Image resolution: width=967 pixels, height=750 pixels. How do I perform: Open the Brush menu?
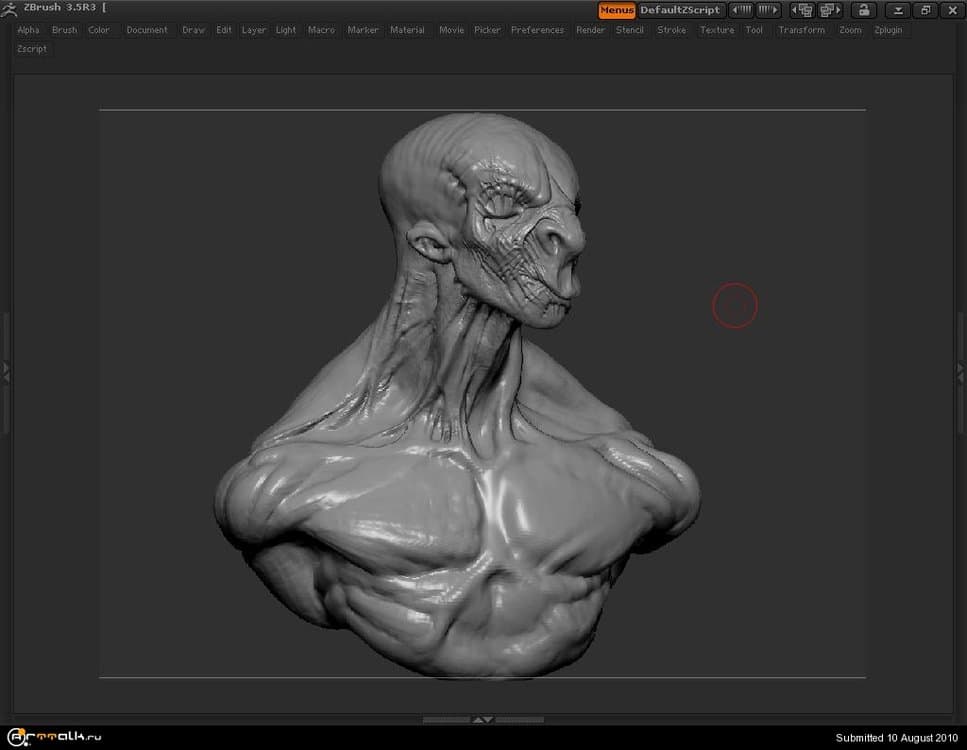[64, 30]
